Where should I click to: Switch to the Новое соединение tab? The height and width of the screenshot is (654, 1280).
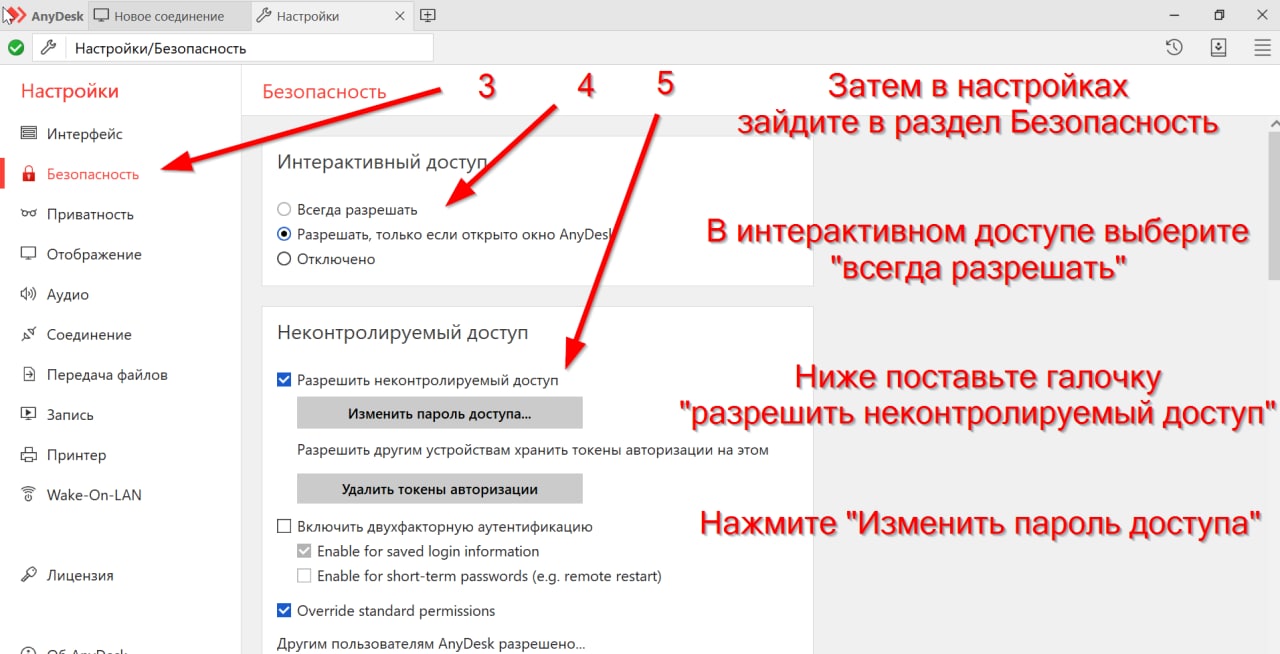pos(167,16)
